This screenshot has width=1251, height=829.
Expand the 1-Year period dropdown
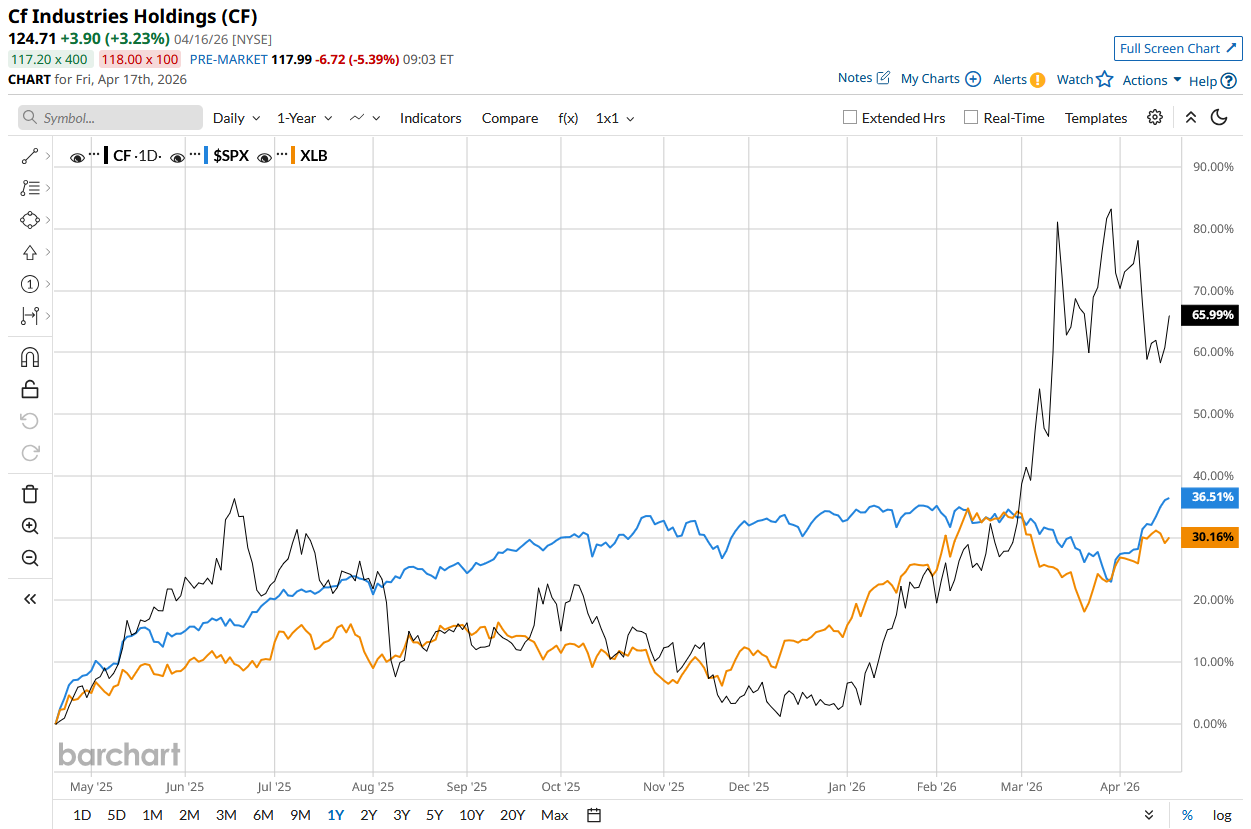304,118
